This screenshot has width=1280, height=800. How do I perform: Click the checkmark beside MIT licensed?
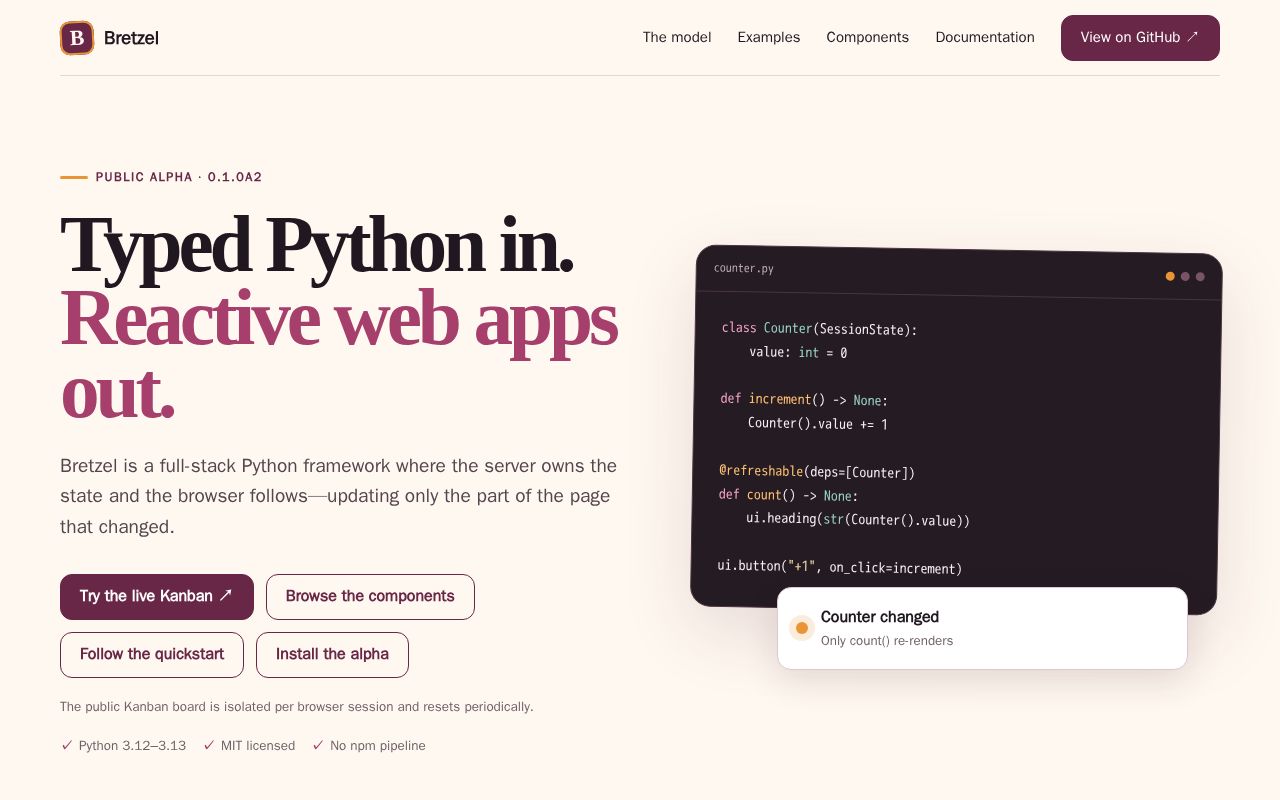click(x=209, y=745)
